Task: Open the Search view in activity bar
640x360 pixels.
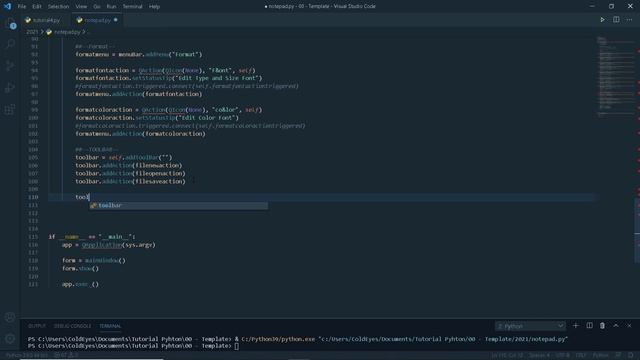Action: click(x=10, y=44)
